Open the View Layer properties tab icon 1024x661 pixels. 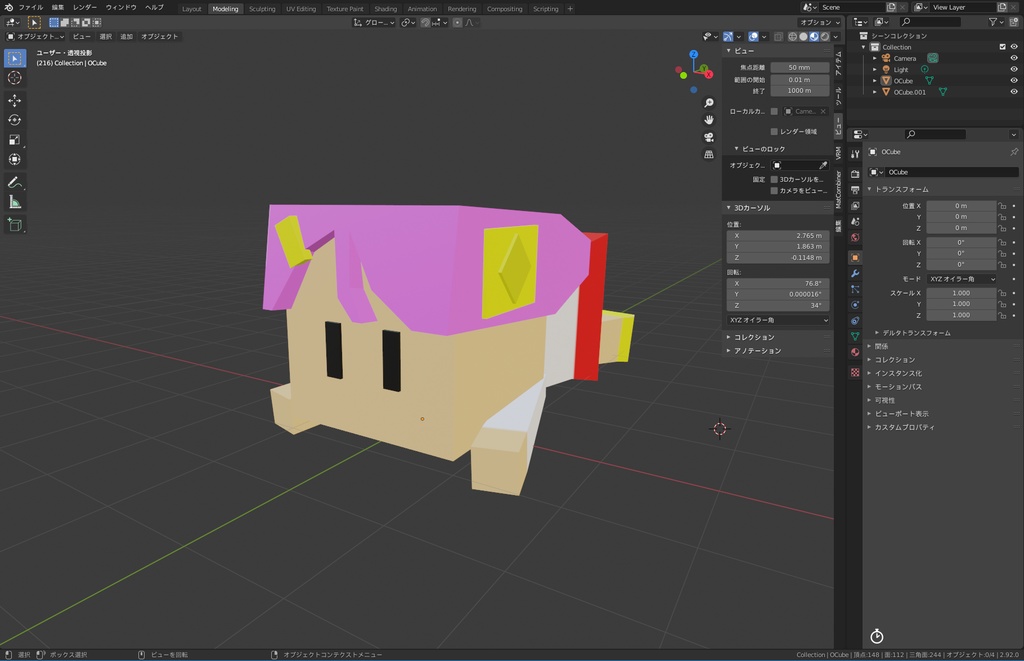click(x=855, y=206)
